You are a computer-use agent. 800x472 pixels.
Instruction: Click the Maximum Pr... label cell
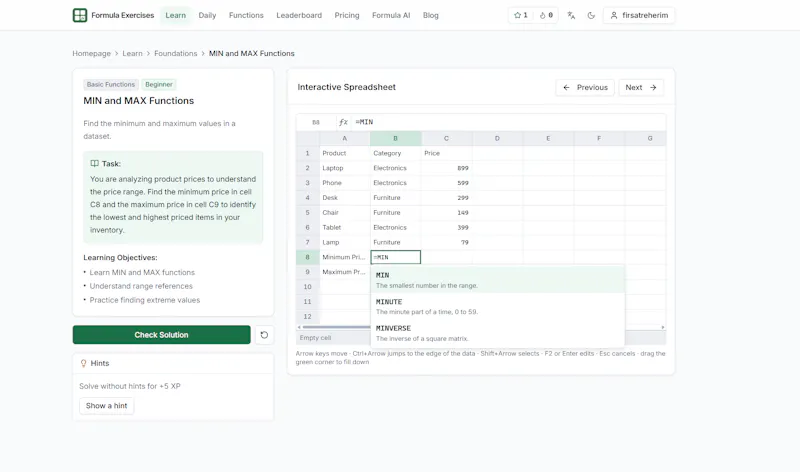coord(345,272)
